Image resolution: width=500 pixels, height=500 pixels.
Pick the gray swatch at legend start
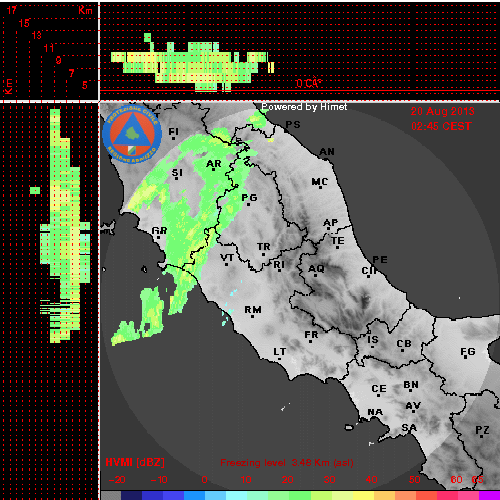[111, 495]
